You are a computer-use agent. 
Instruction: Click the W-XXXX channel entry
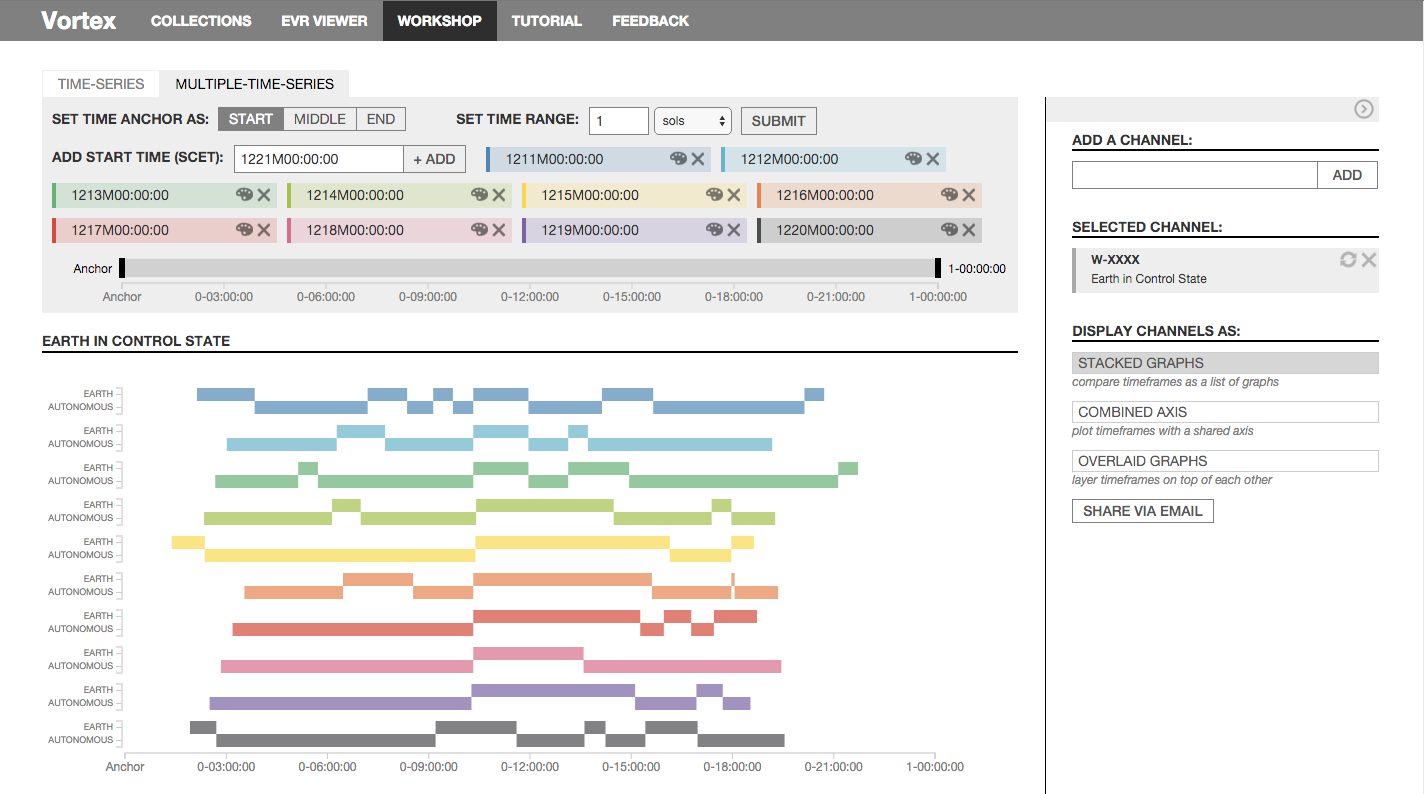click(1225, 270)
